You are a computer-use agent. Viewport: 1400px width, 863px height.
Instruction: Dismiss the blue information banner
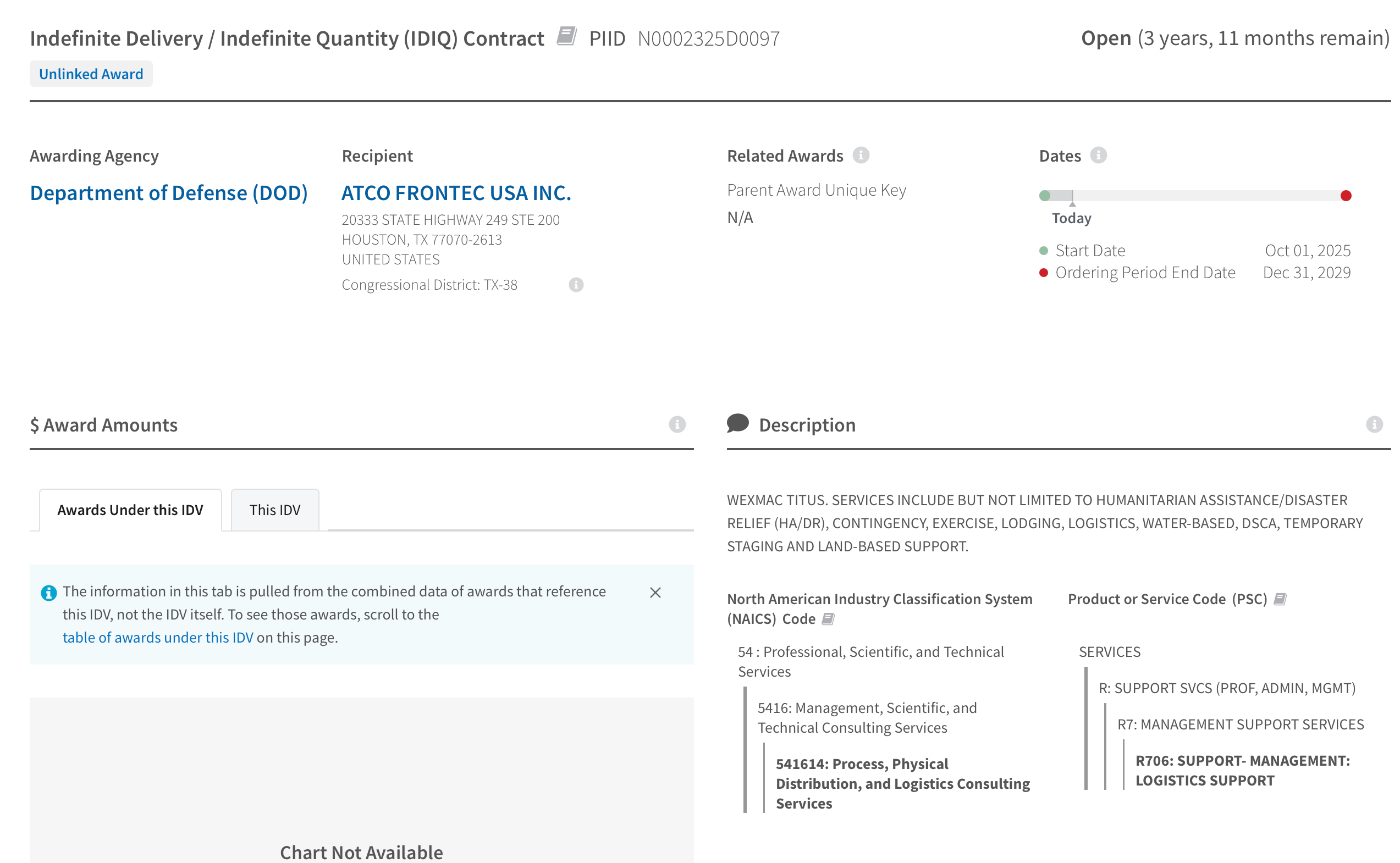(655, 593)
